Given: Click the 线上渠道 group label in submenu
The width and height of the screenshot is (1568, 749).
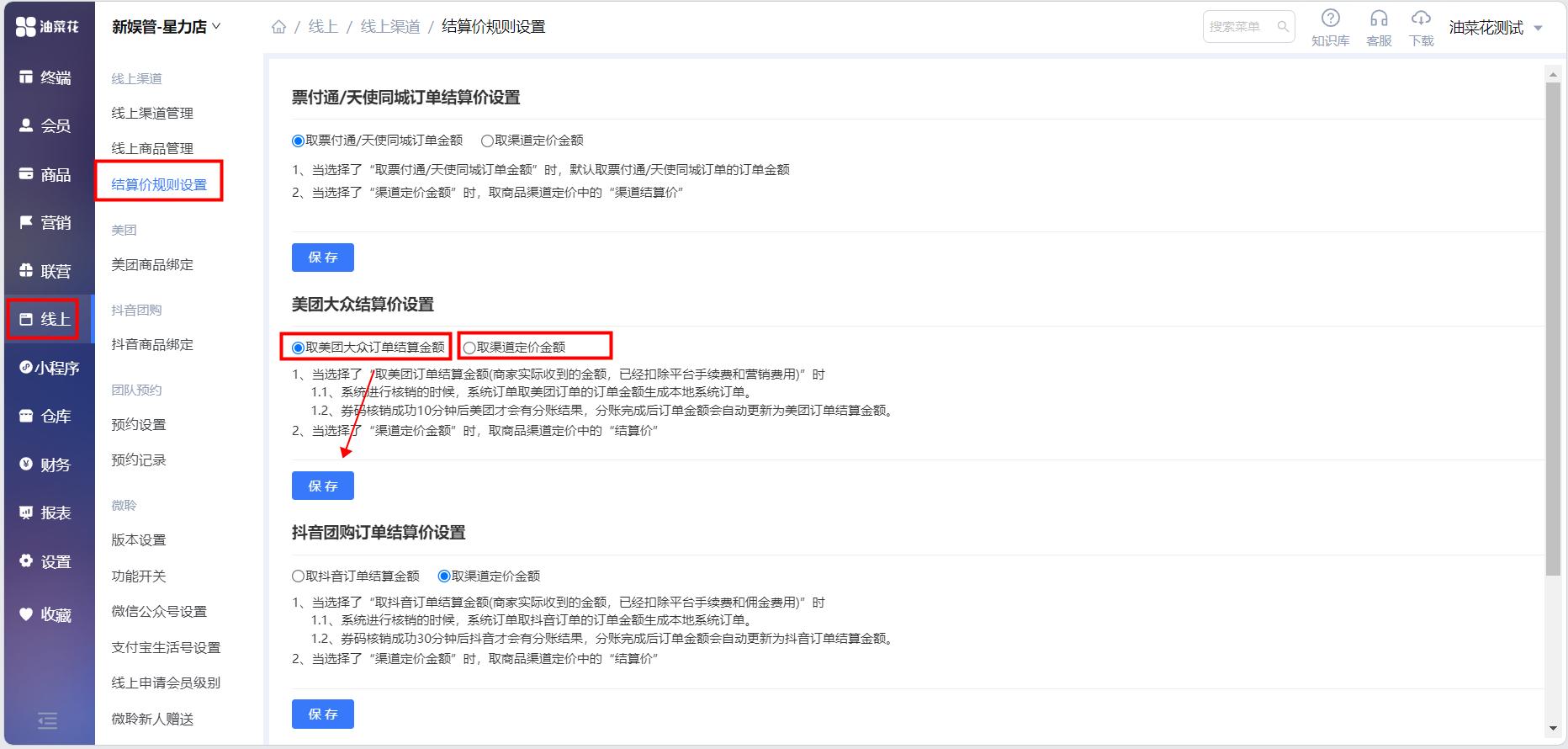Looking at the screenshot, I should pyautogui.click(x=136, y=78).
